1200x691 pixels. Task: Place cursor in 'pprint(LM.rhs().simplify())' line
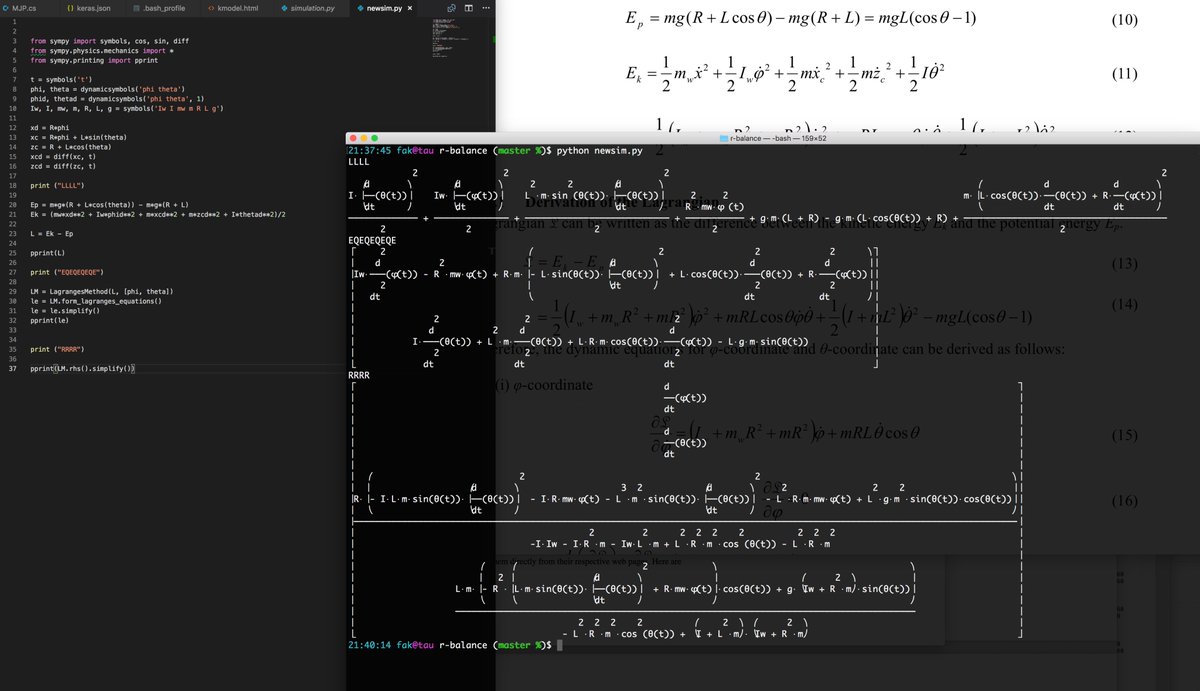pos(82,369)
